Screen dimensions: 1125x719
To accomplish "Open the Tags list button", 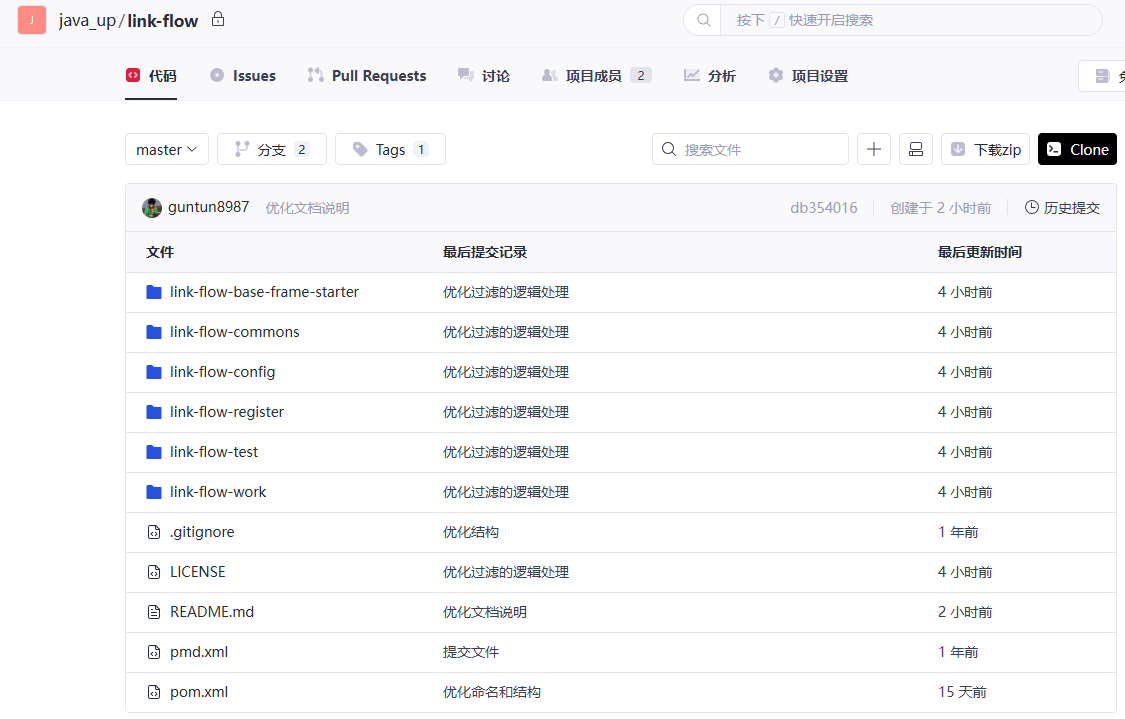I will (x=390, y=149).
